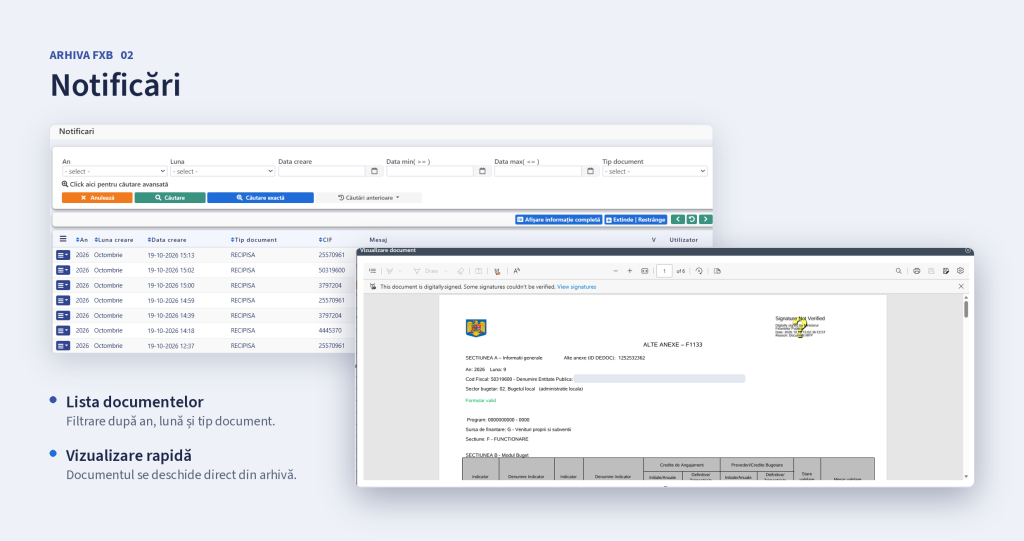Open search in the PDF viewer

click(899, 271)
